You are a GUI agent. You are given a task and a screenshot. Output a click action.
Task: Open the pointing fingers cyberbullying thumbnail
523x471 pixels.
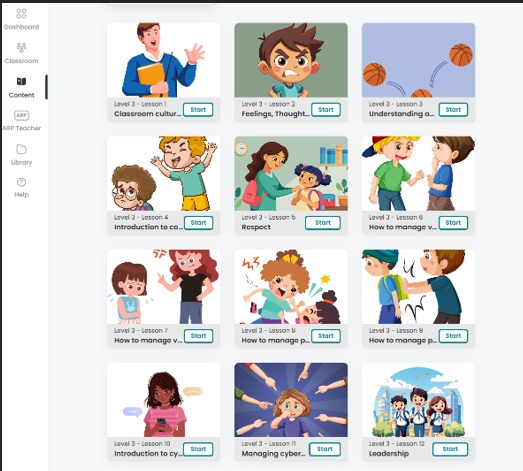click(291, 400)
